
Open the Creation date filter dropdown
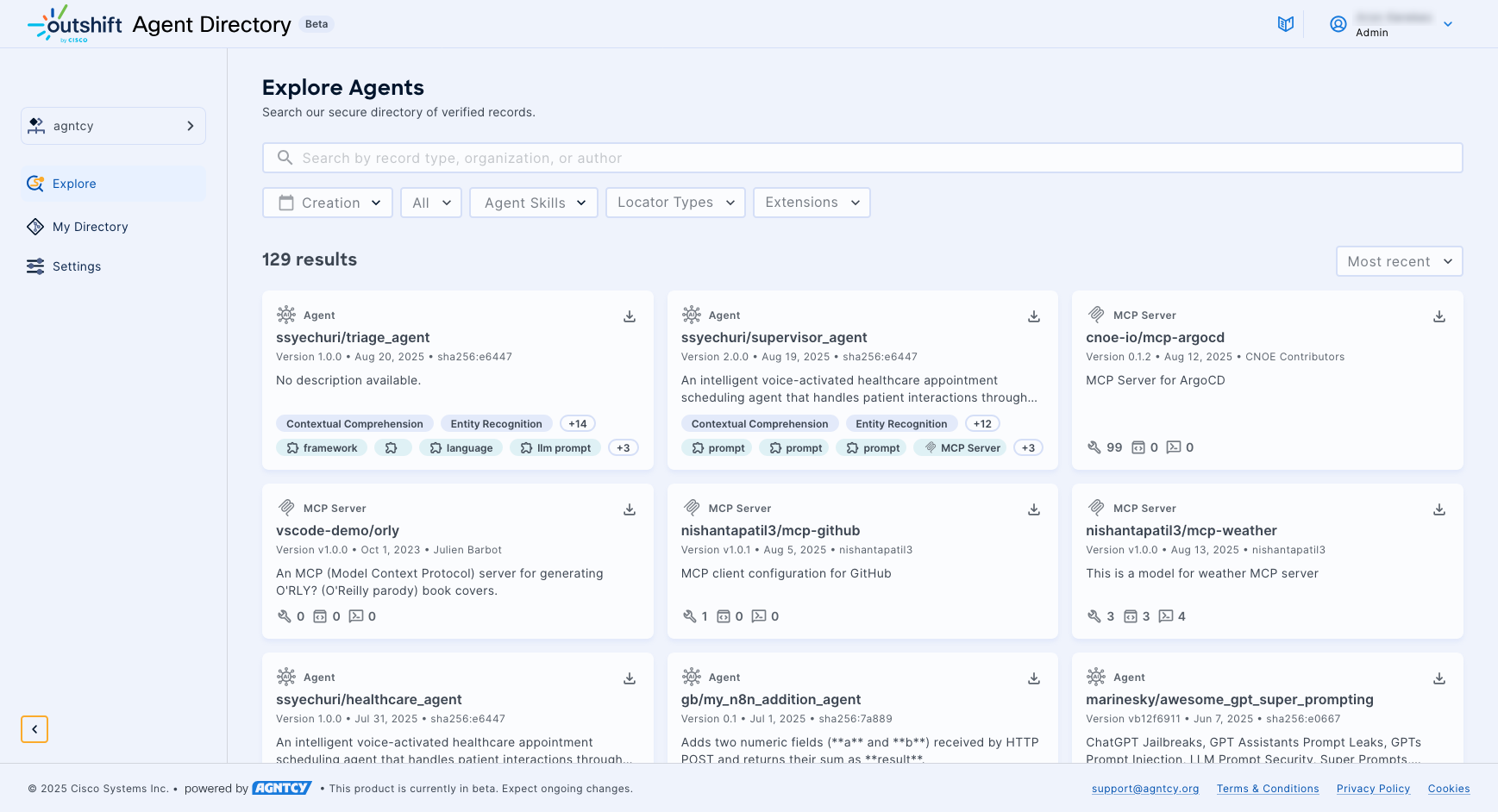(x=328, y=203)
